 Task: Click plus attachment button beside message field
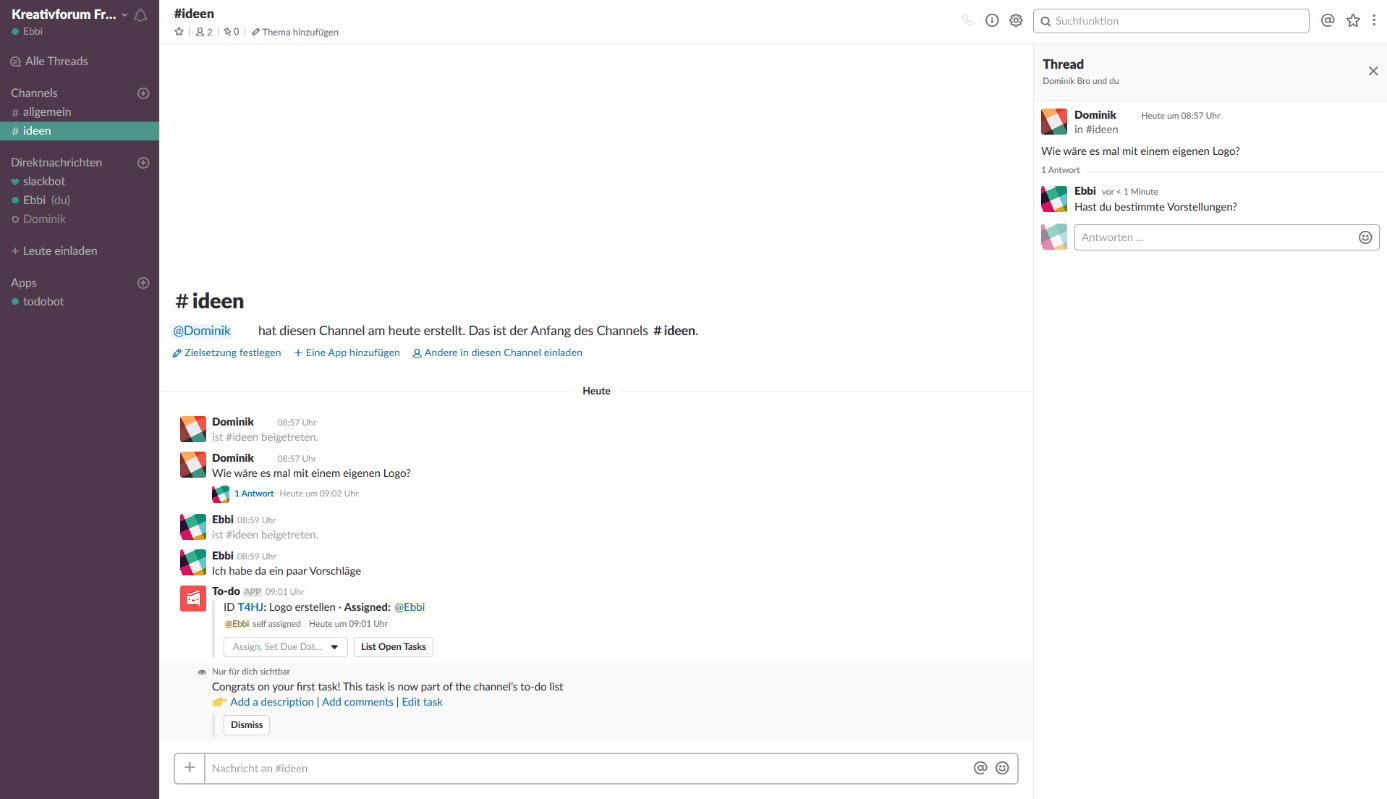point(189,768)
